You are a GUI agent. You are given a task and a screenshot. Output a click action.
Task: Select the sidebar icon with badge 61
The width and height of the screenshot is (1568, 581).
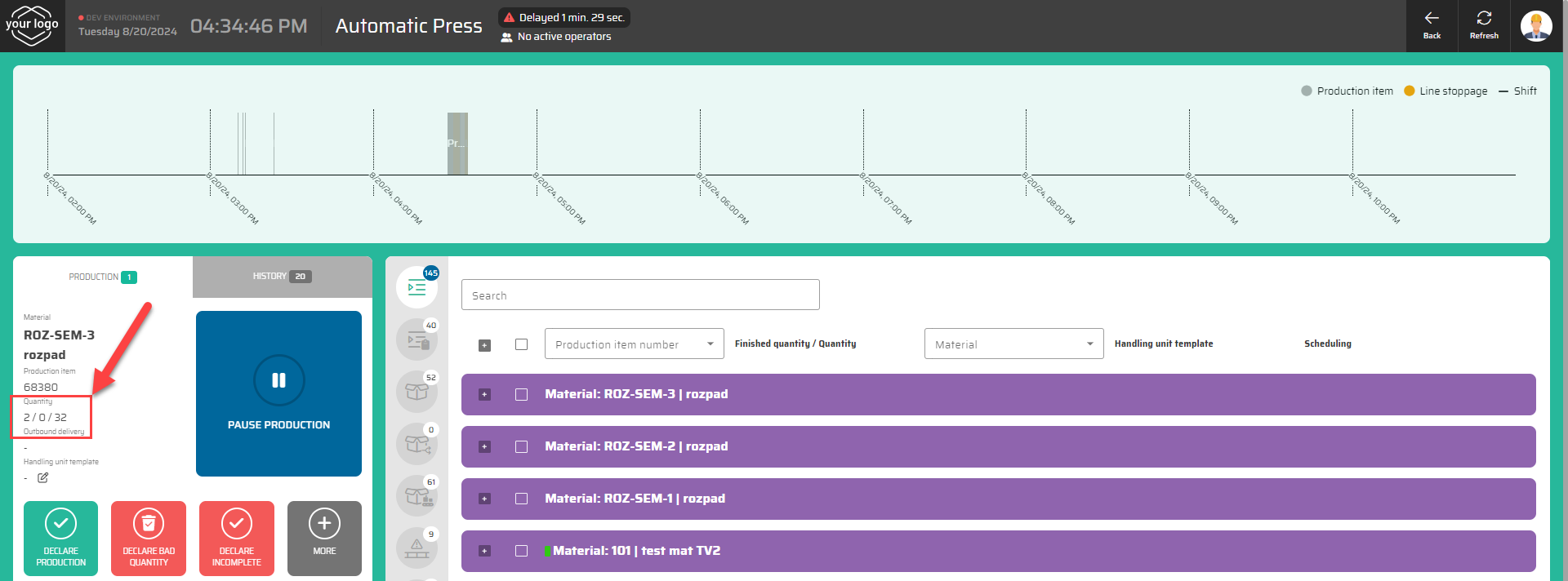point(417,496)
